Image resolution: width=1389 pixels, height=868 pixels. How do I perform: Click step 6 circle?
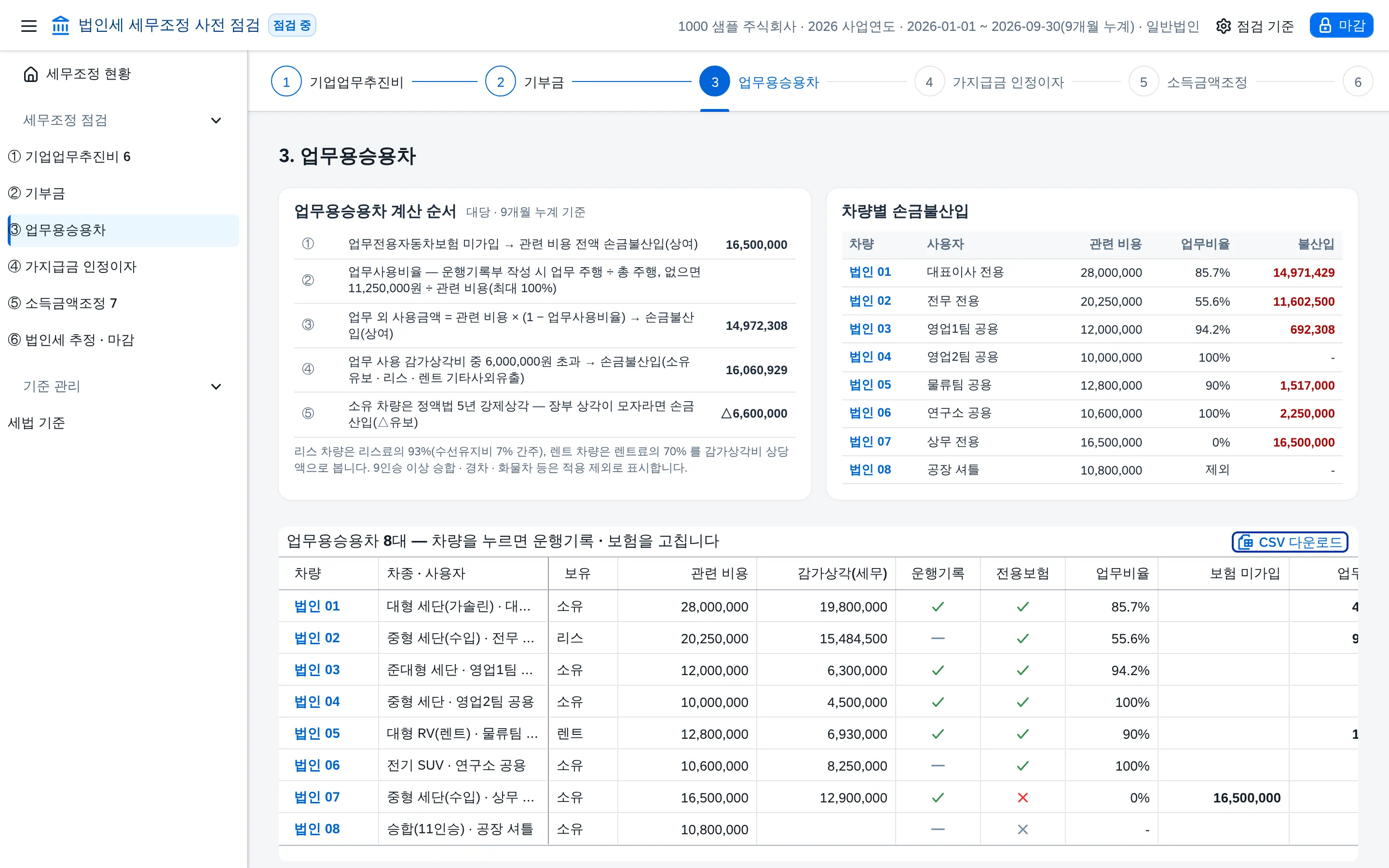tap(1358, 82)
